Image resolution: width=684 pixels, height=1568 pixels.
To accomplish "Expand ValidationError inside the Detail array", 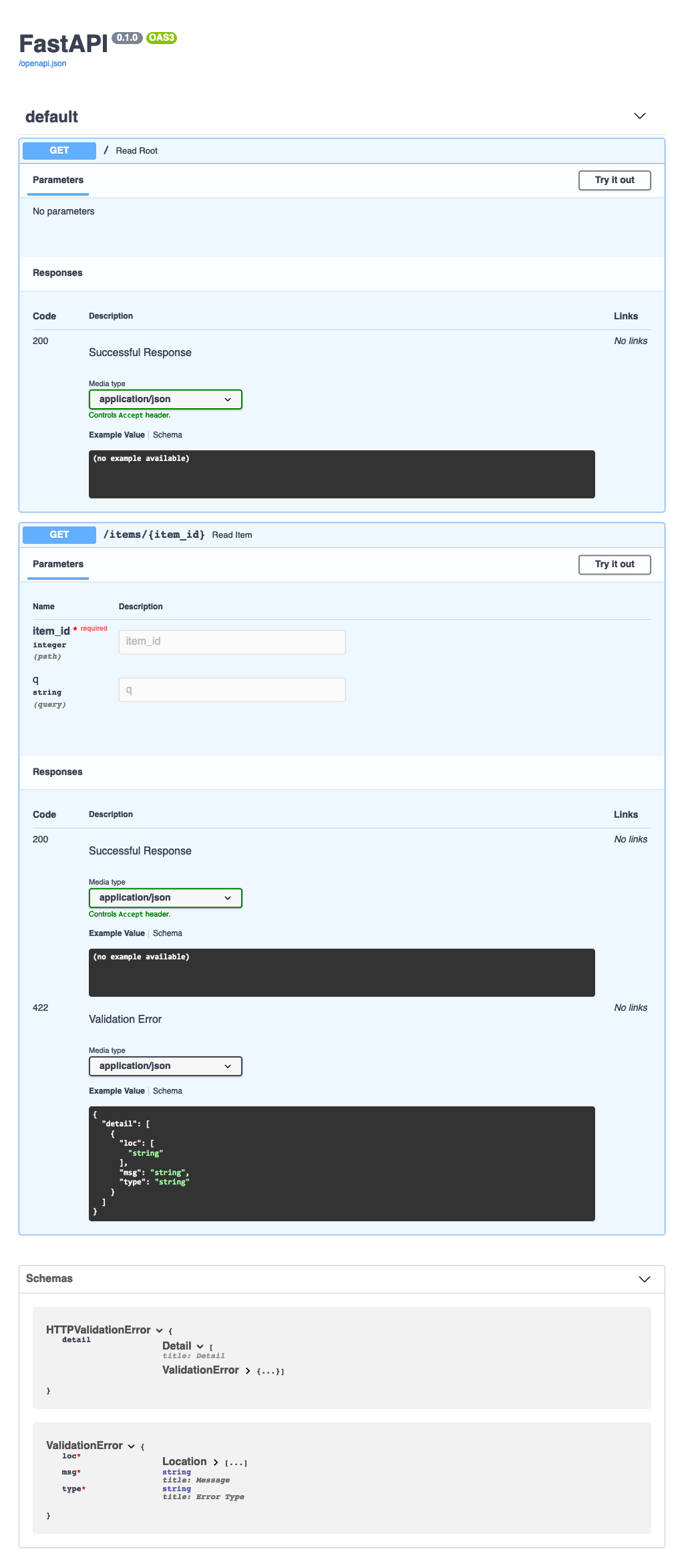I will pos(247,1370).
